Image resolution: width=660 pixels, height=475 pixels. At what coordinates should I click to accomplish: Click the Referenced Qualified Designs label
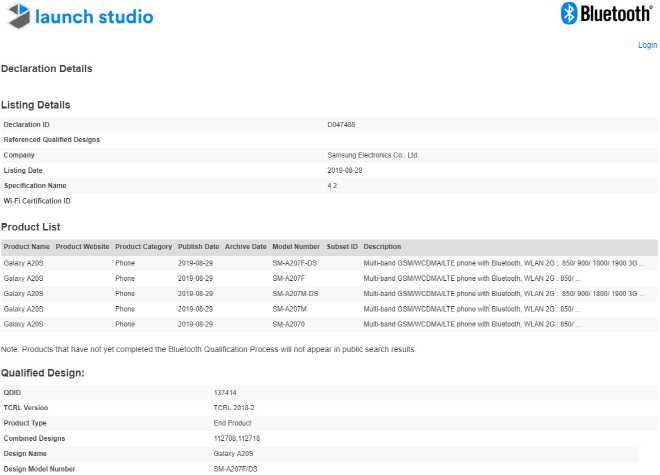click(x=52, y=140)
